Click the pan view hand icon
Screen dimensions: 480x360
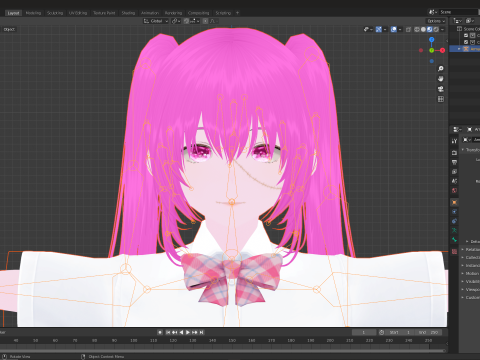click(441, 79)
